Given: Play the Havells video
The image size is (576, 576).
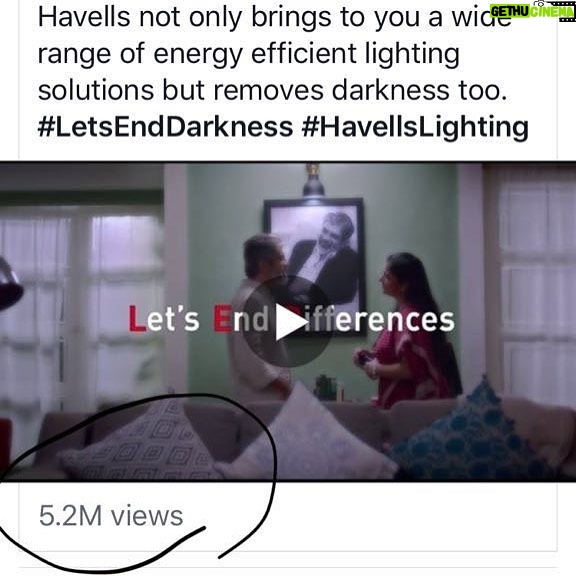Looking at the screenshot, I should 287,321.
